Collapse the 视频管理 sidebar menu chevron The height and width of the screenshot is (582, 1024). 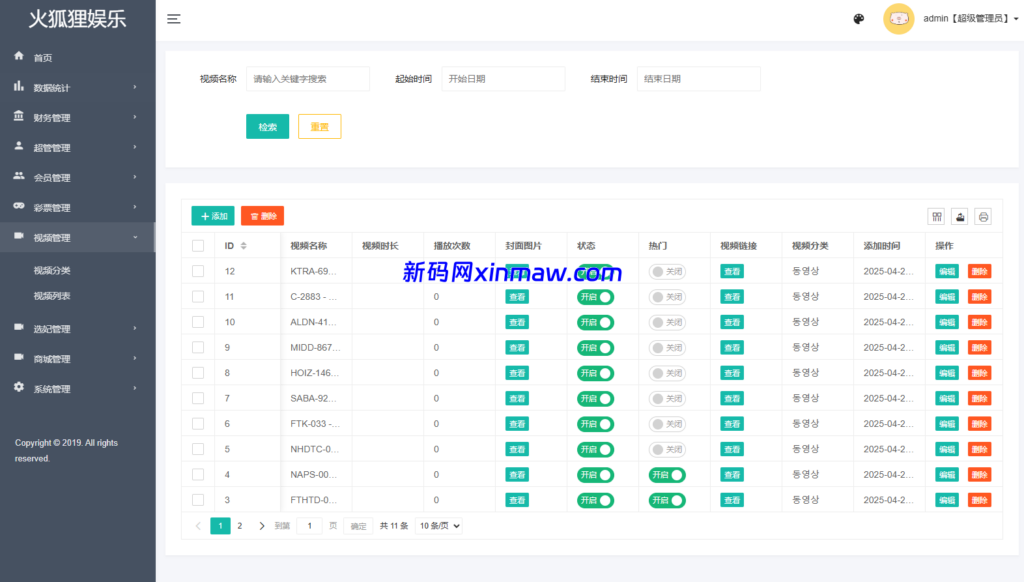(135, 237)
